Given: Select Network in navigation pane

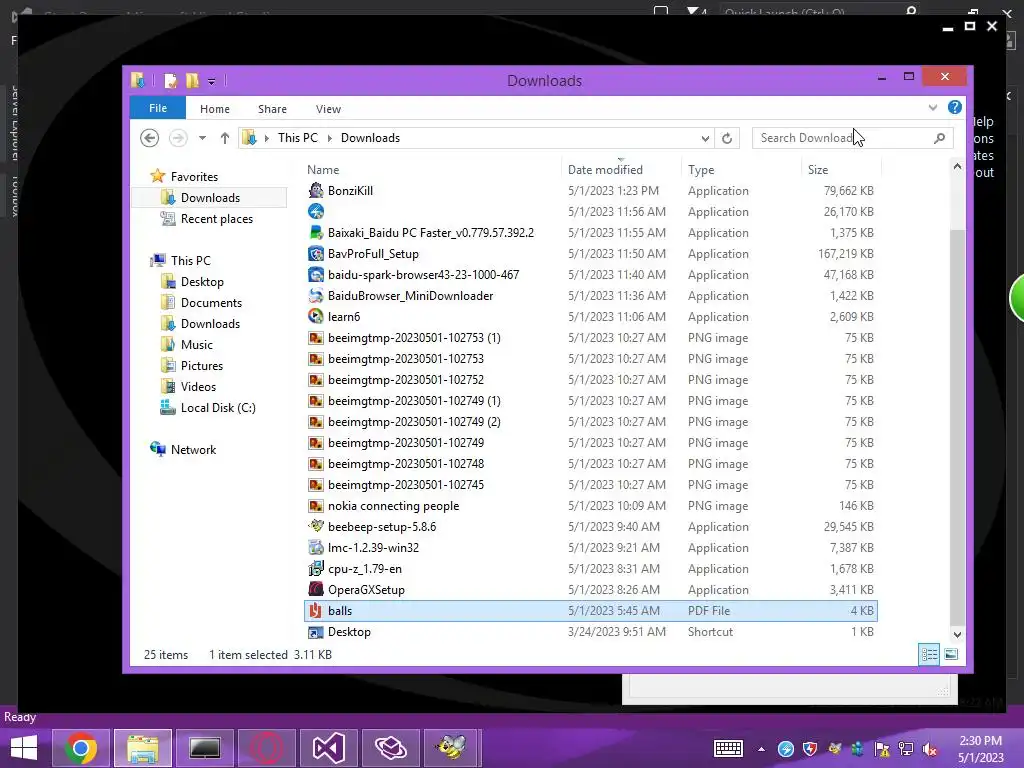Looking at the screenshot, I should click(x=193, y=450).
